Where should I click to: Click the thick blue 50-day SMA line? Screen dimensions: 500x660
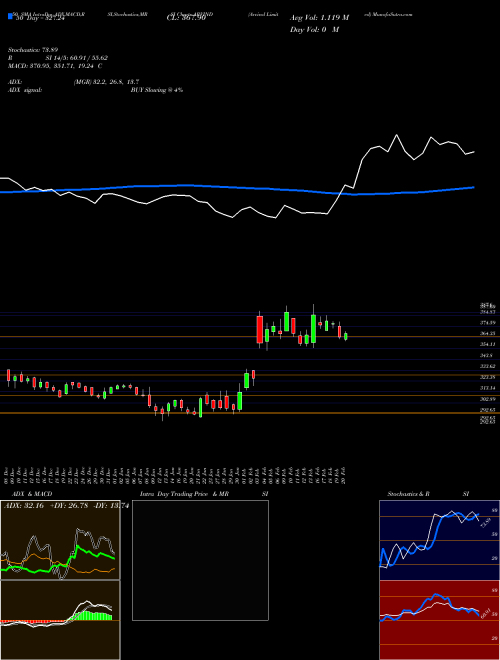click(x=236, y=188)
